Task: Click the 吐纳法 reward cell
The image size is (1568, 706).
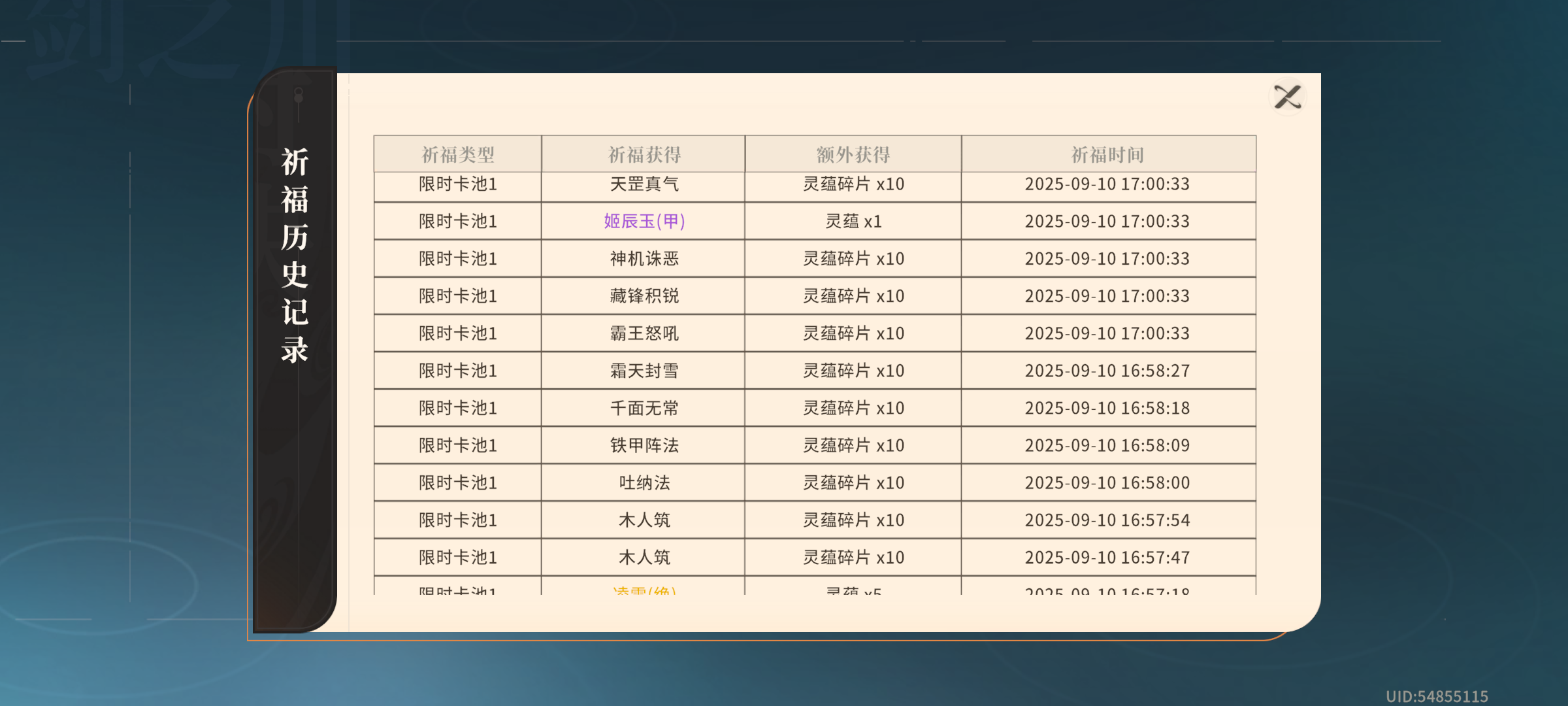Action: (644, 482)
